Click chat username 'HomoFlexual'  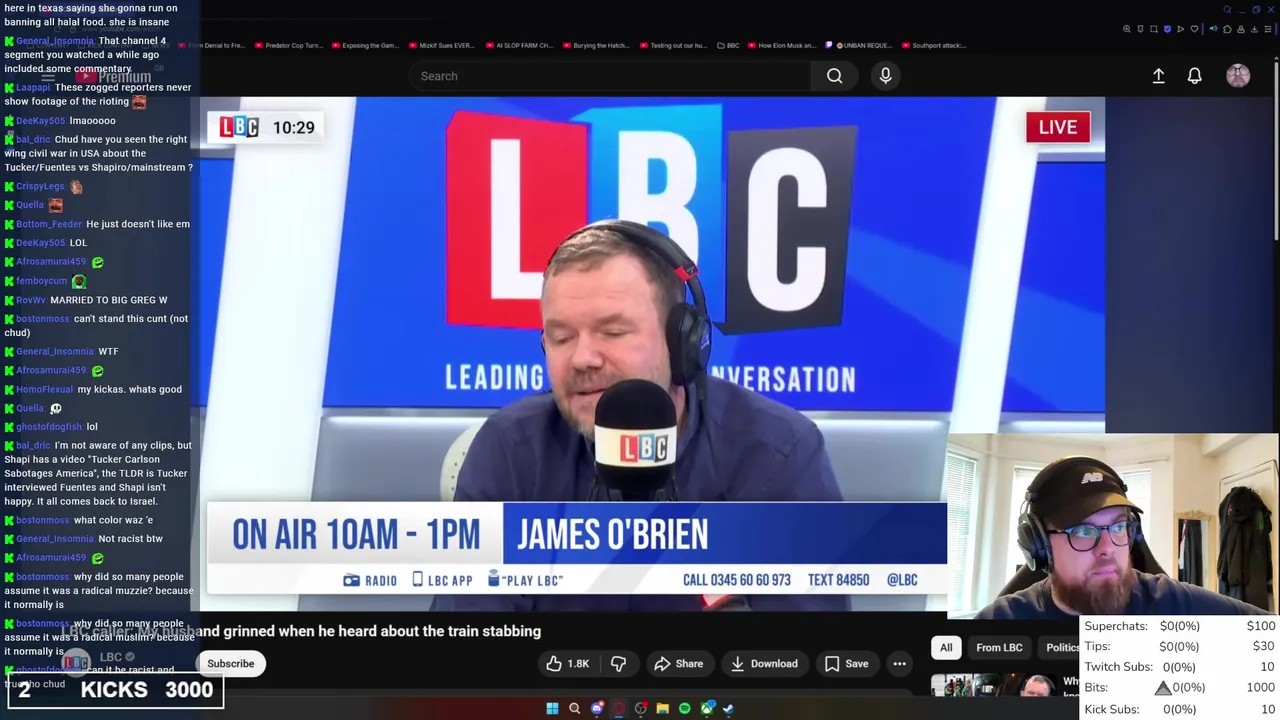pyautogui.click(x=45, y=389)
